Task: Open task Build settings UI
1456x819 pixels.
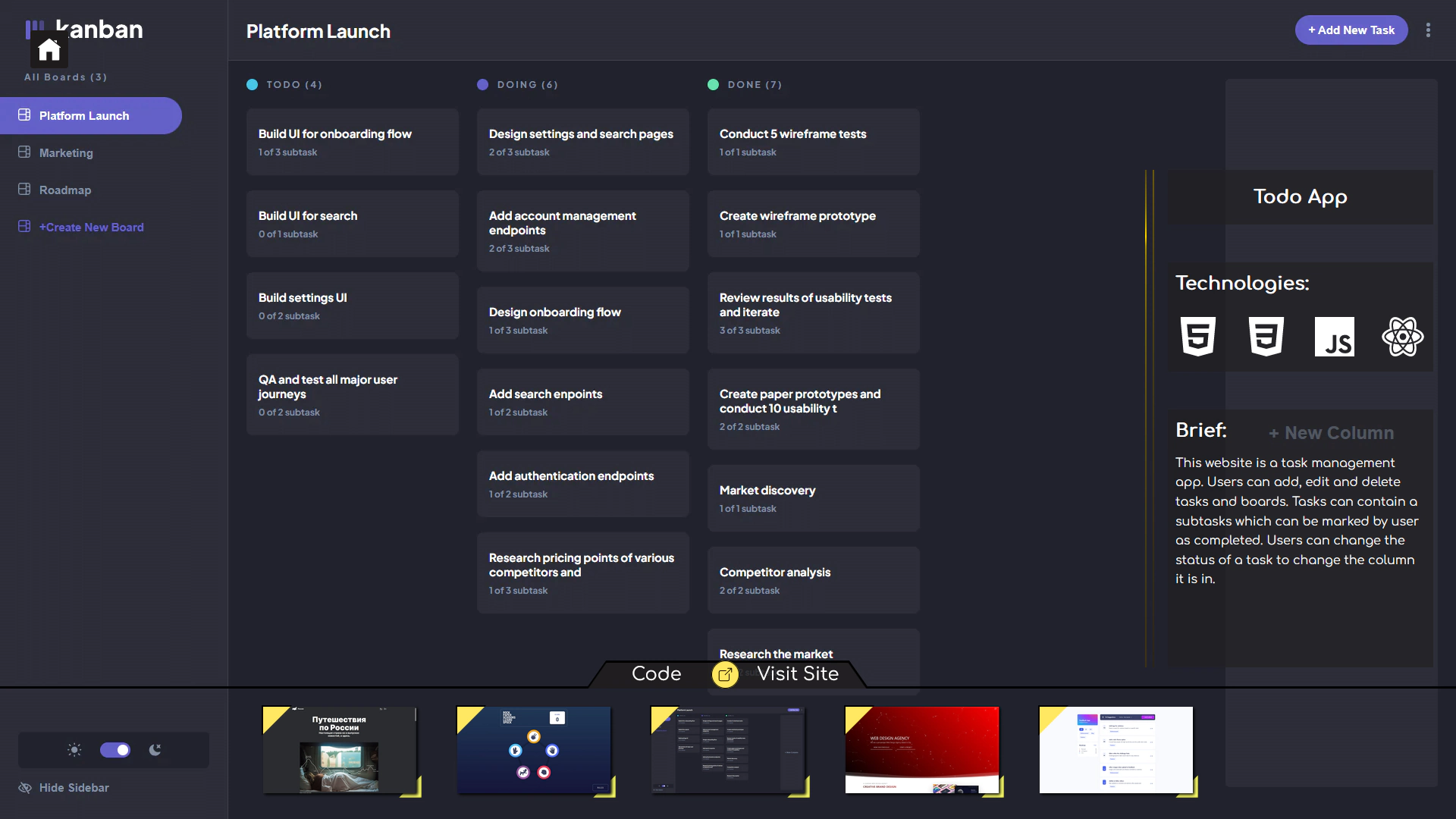Action: pos(353,306)
